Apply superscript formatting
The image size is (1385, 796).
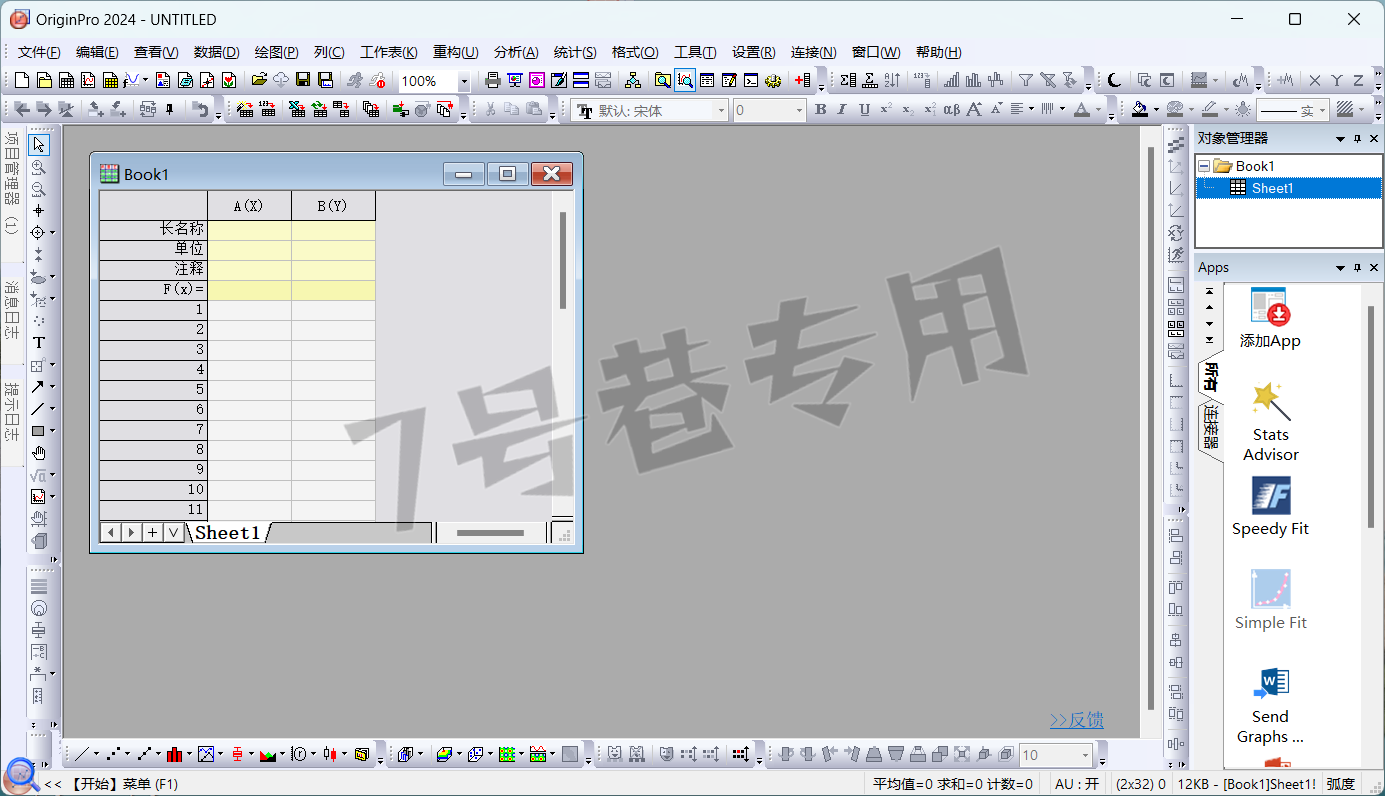pyautogui.click(x=886, y=110)
